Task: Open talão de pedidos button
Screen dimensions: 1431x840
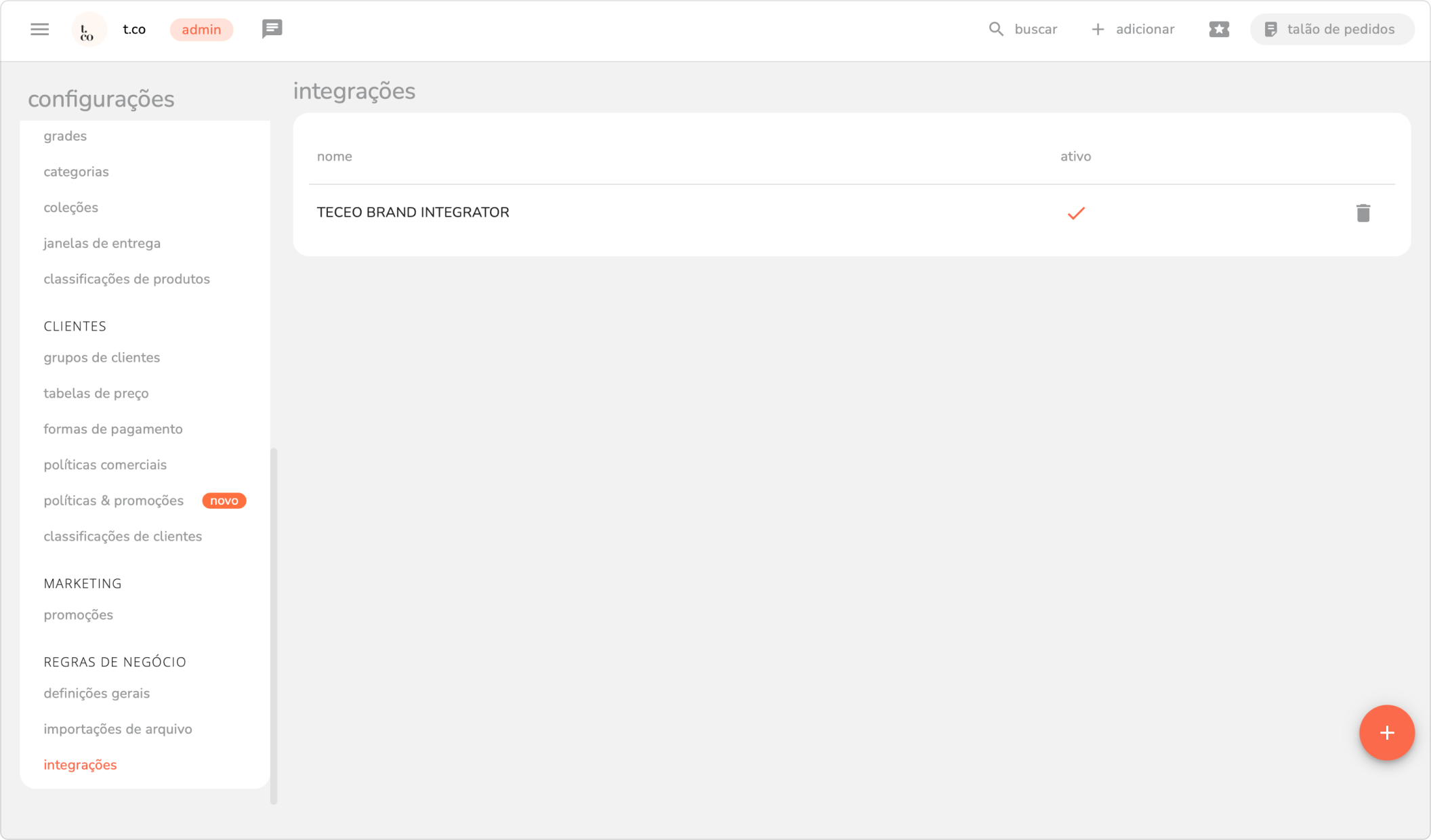Action: (x=1331, y=29)
